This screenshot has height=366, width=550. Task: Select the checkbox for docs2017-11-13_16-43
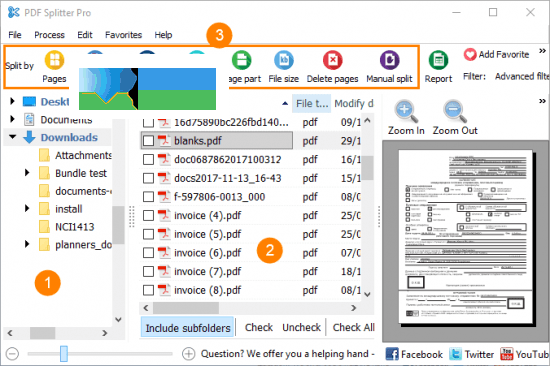click(x=148, y=178)
